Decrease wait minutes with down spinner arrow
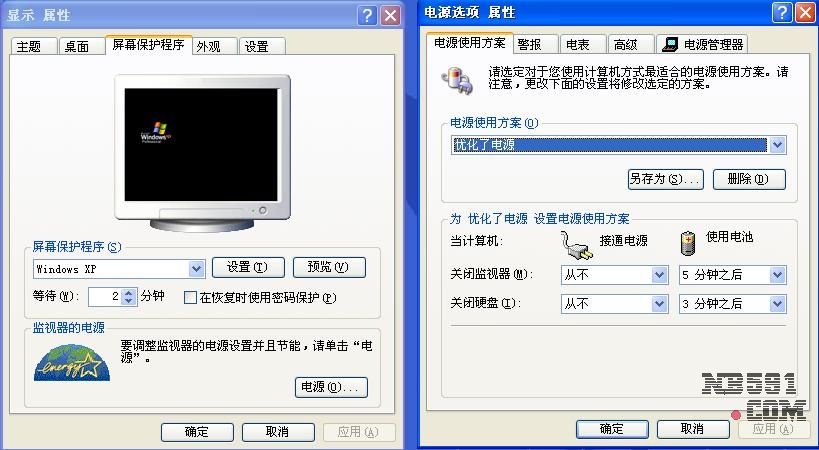819x450 pixels. click(x=129, y=301)
